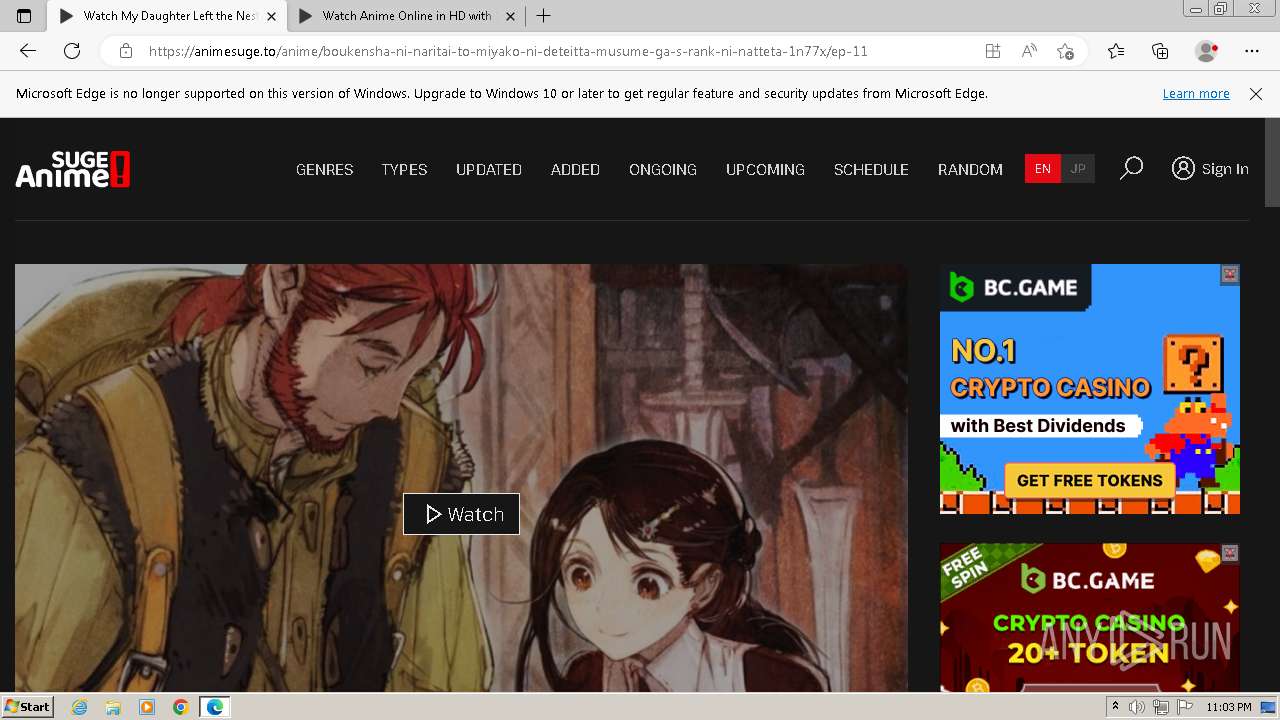This screenshot has height=720, width=1280.
Task: Click Sign In
Action: [x=1210, y=169]
